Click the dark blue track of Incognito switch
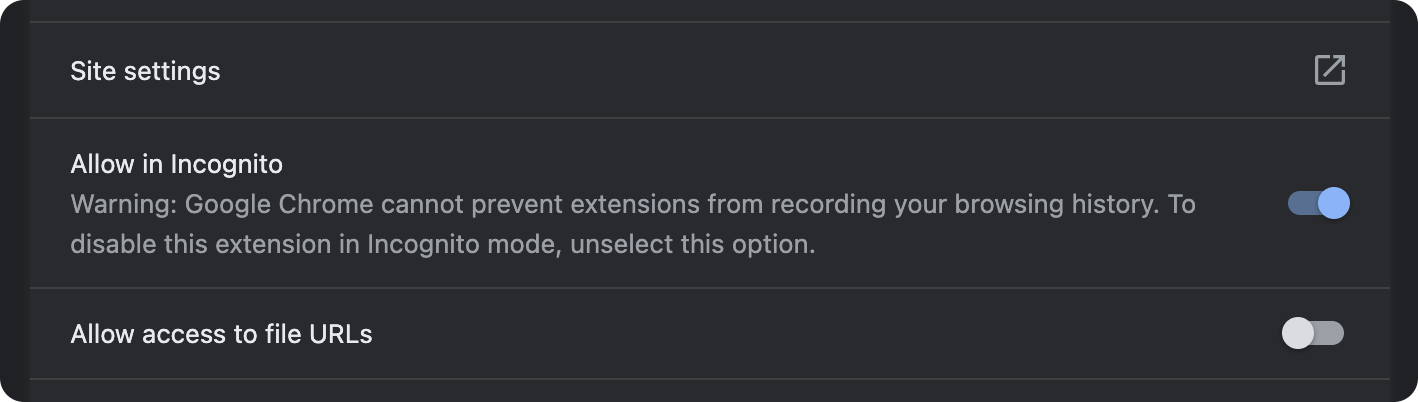 coord(1302,204)
